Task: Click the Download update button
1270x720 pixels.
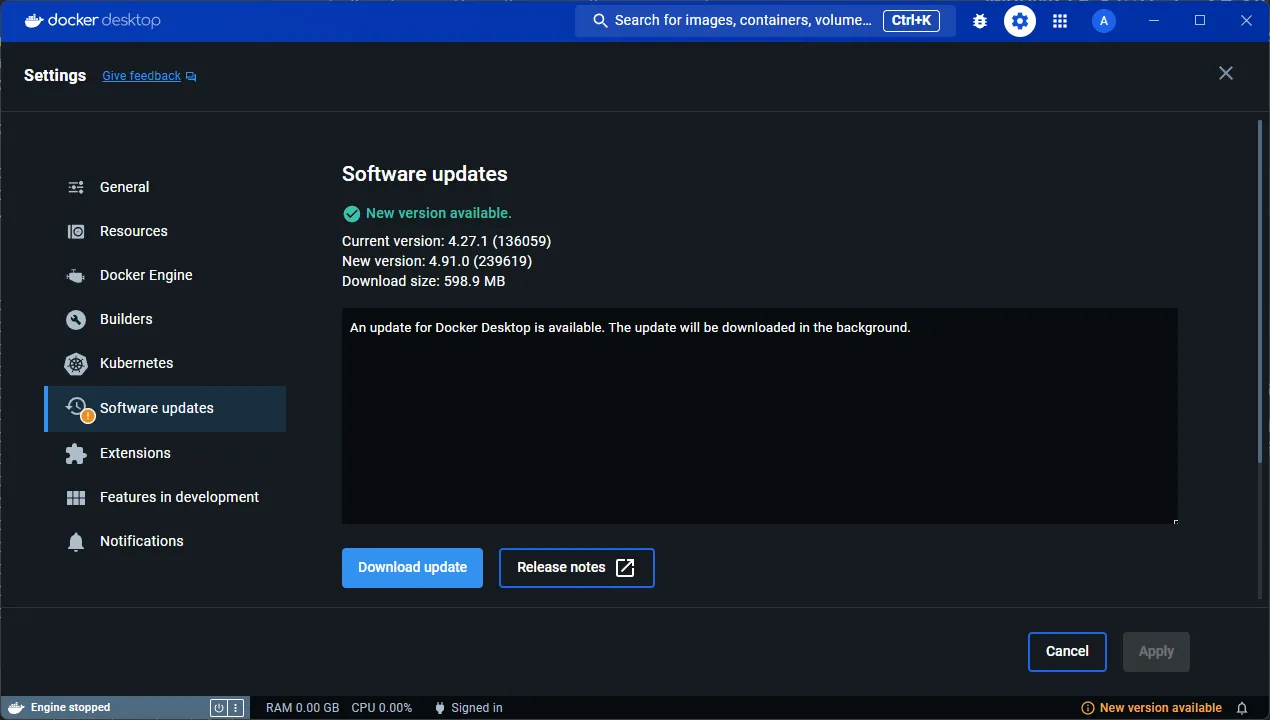Action: pos(412,567)
